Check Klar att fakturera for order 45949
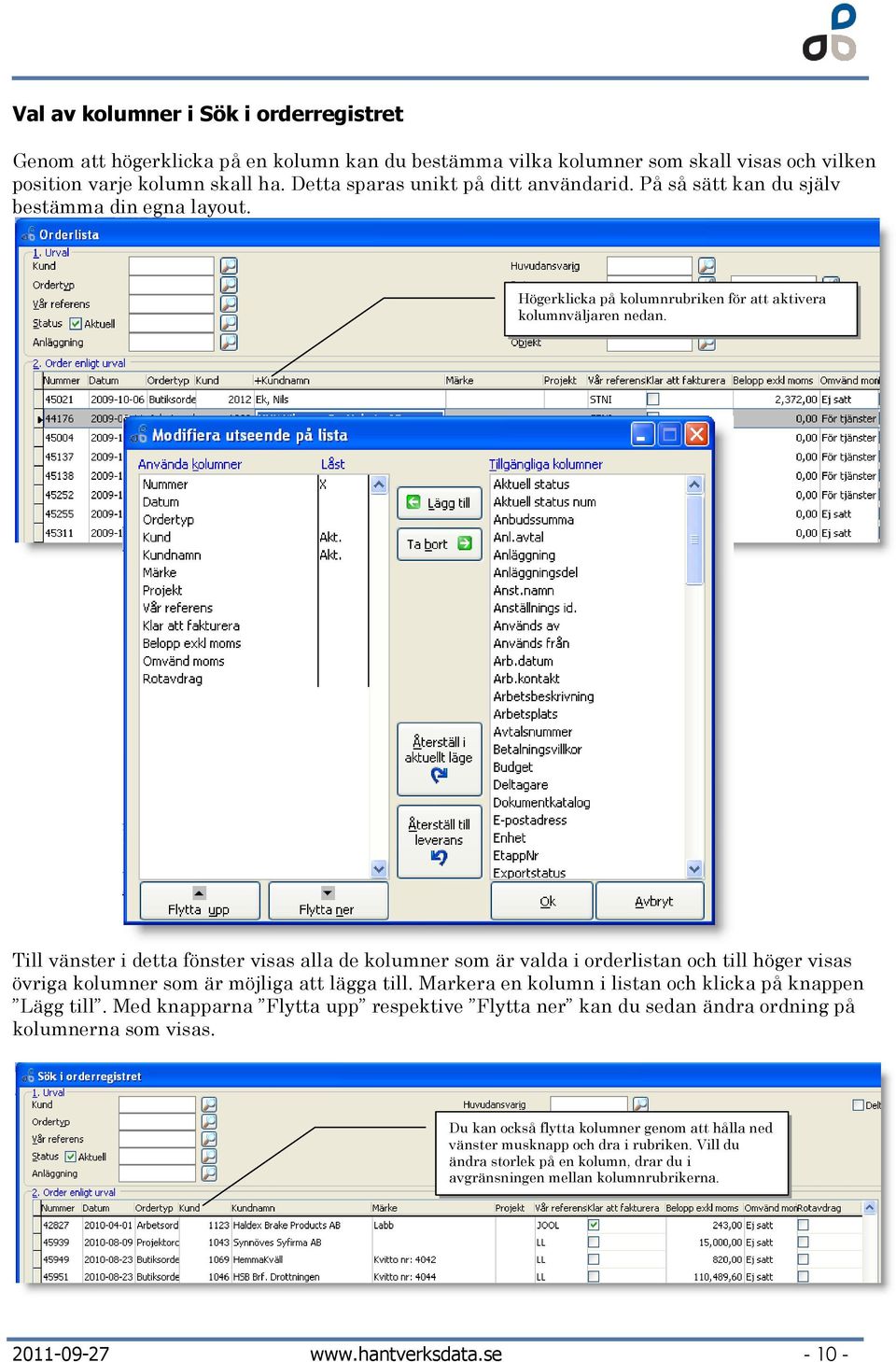The height and width of the screenshot is (1362, 896). [594, 1259]
